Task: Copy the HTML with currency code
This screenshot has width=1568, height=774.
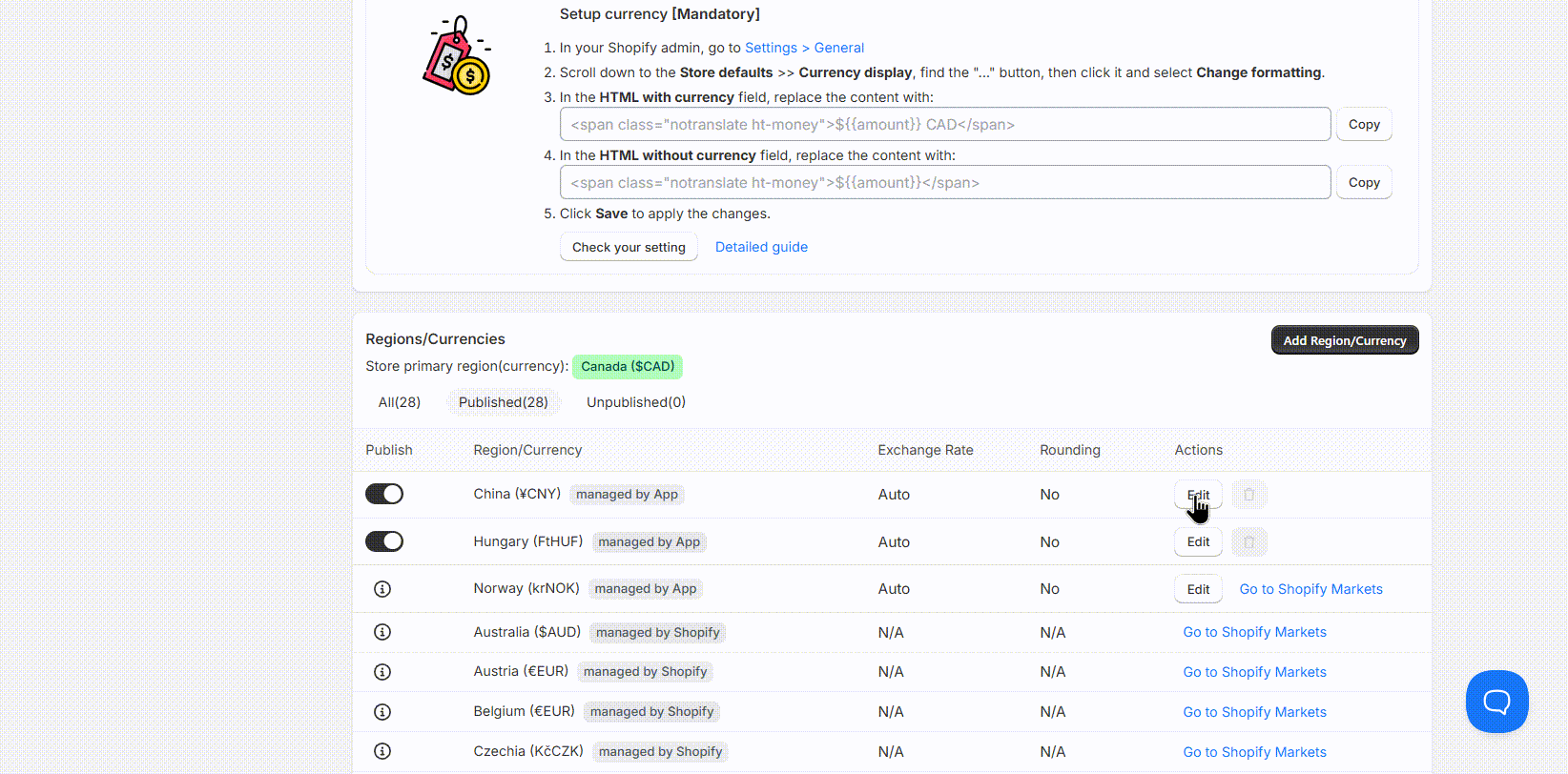Action: tap(1364, 124)
